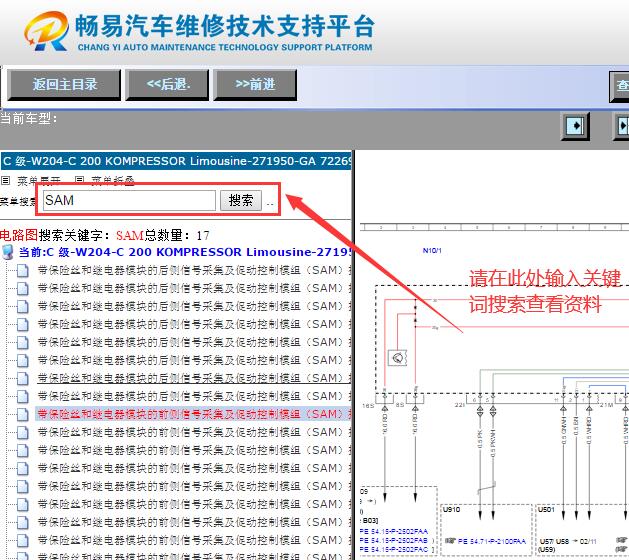Open the PE 54.71-P-2100FAA link
Screen dimensions: 629x560
tap(492, 541)
